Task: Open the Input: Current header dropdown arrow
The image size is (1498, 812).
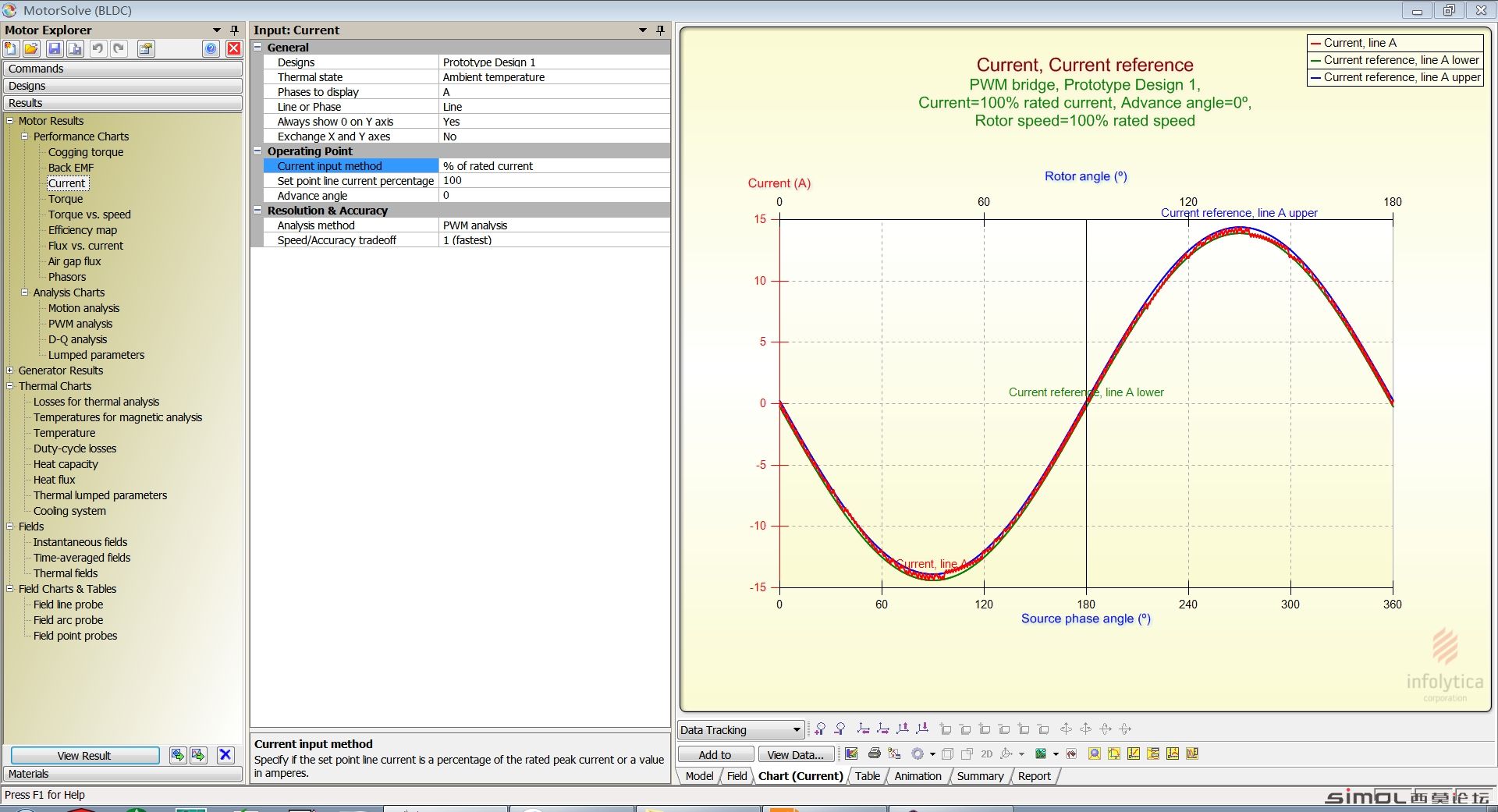Action: [x=643, y=30]
